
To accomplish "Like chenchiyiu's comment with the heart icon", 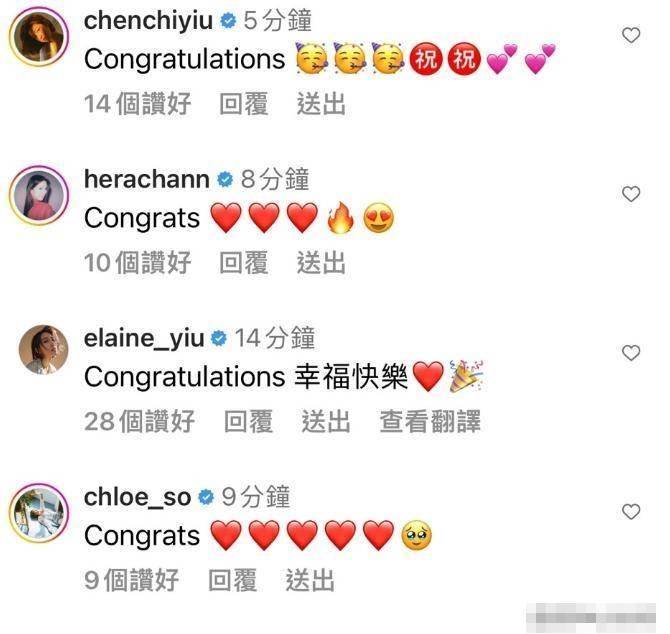I will (631, 35).
